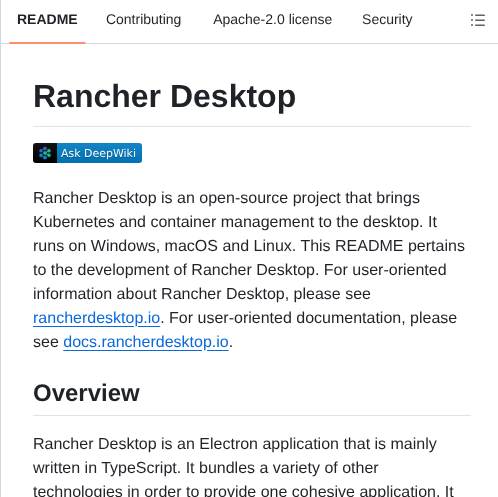Select the Apache-2.0 license tab

point(273,20)
